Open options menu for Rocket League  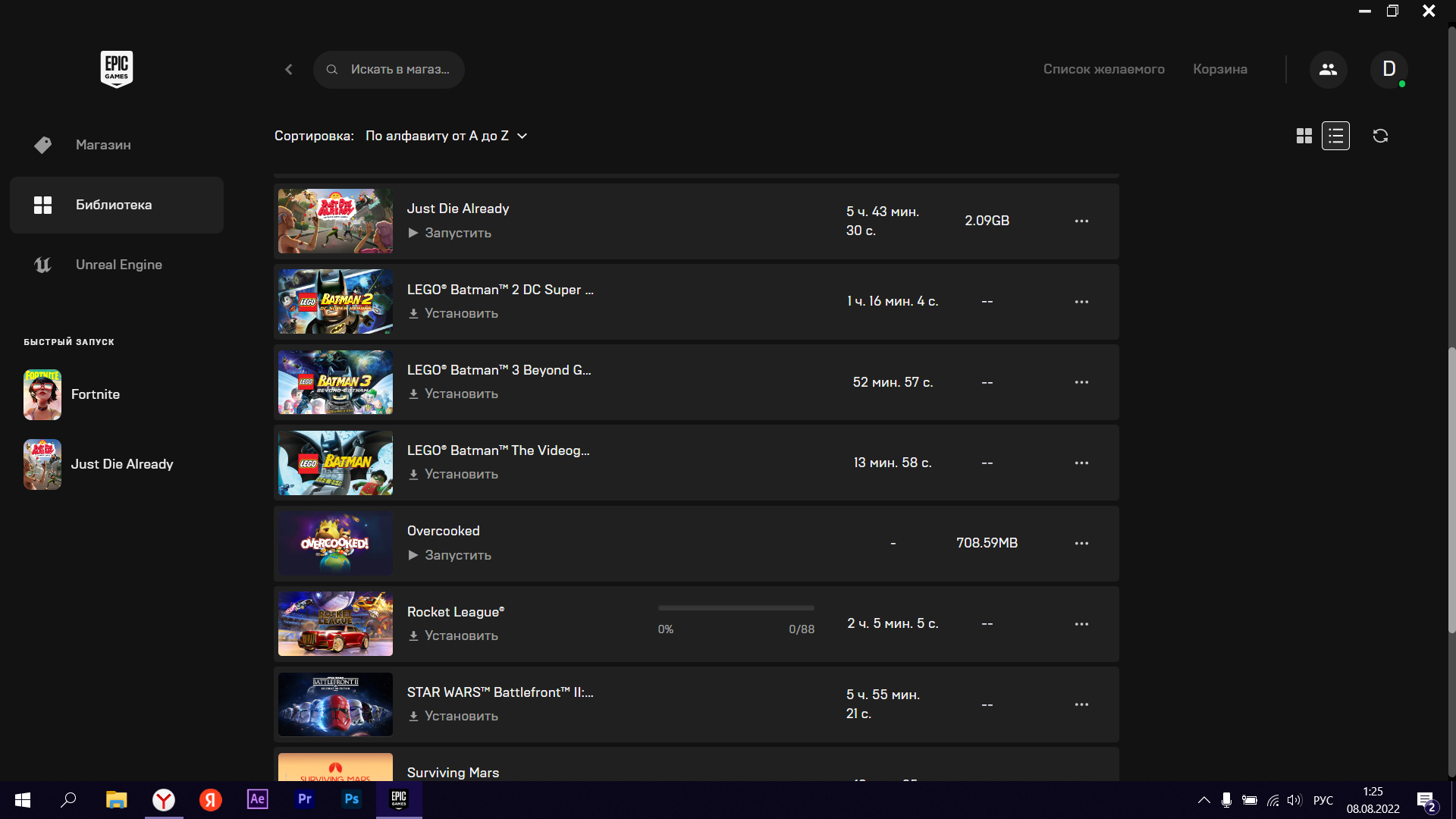pyautogui.click(x=1081, y=624)
